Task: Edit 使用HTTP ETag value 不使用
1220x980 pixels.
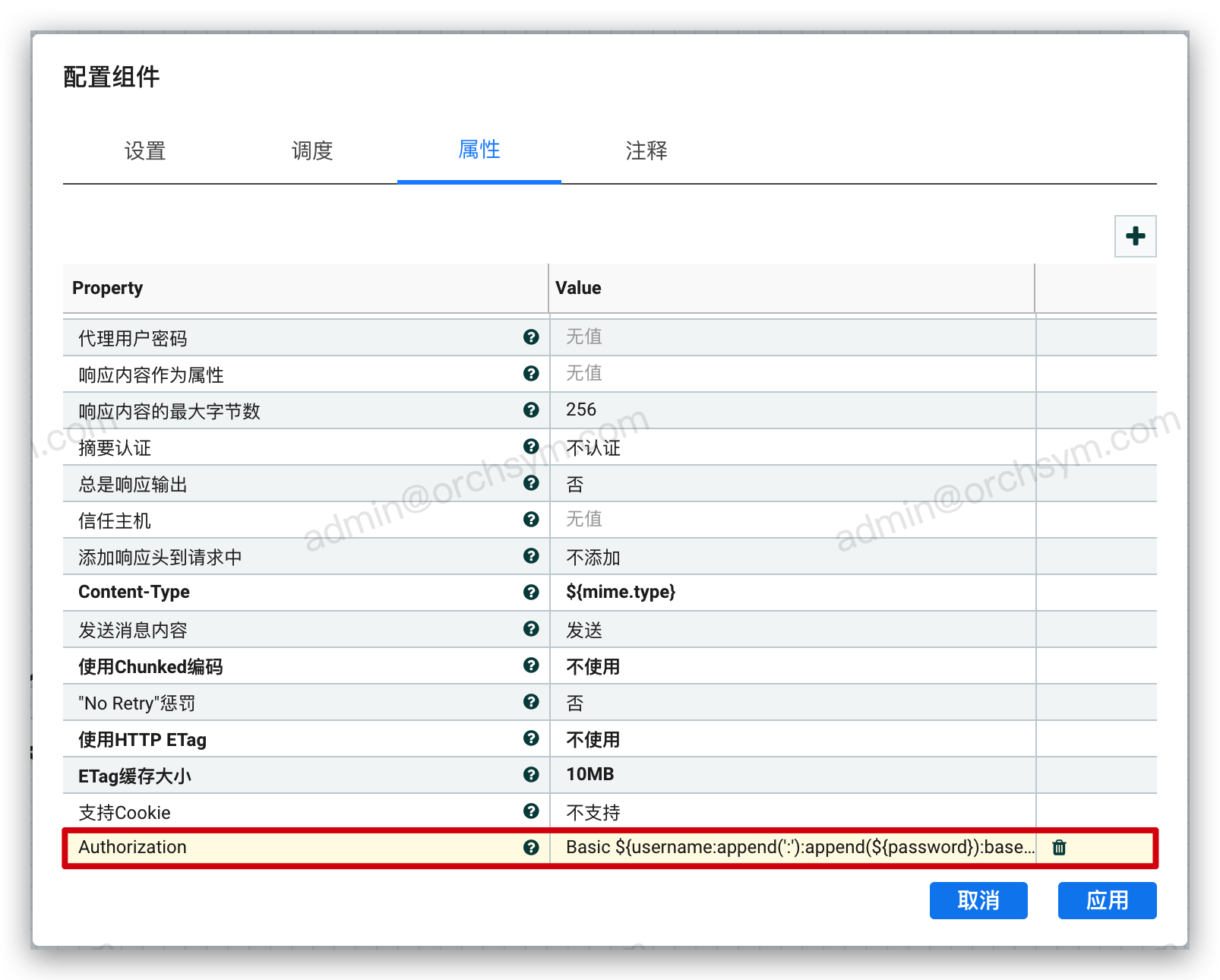Action: click(792, 739)
